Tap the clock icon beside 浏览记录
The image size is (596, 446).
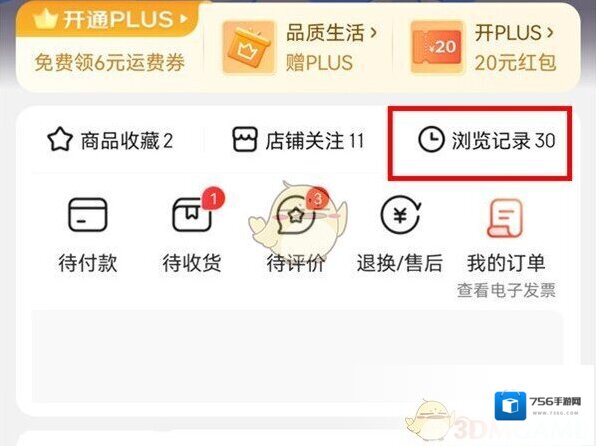431,140
